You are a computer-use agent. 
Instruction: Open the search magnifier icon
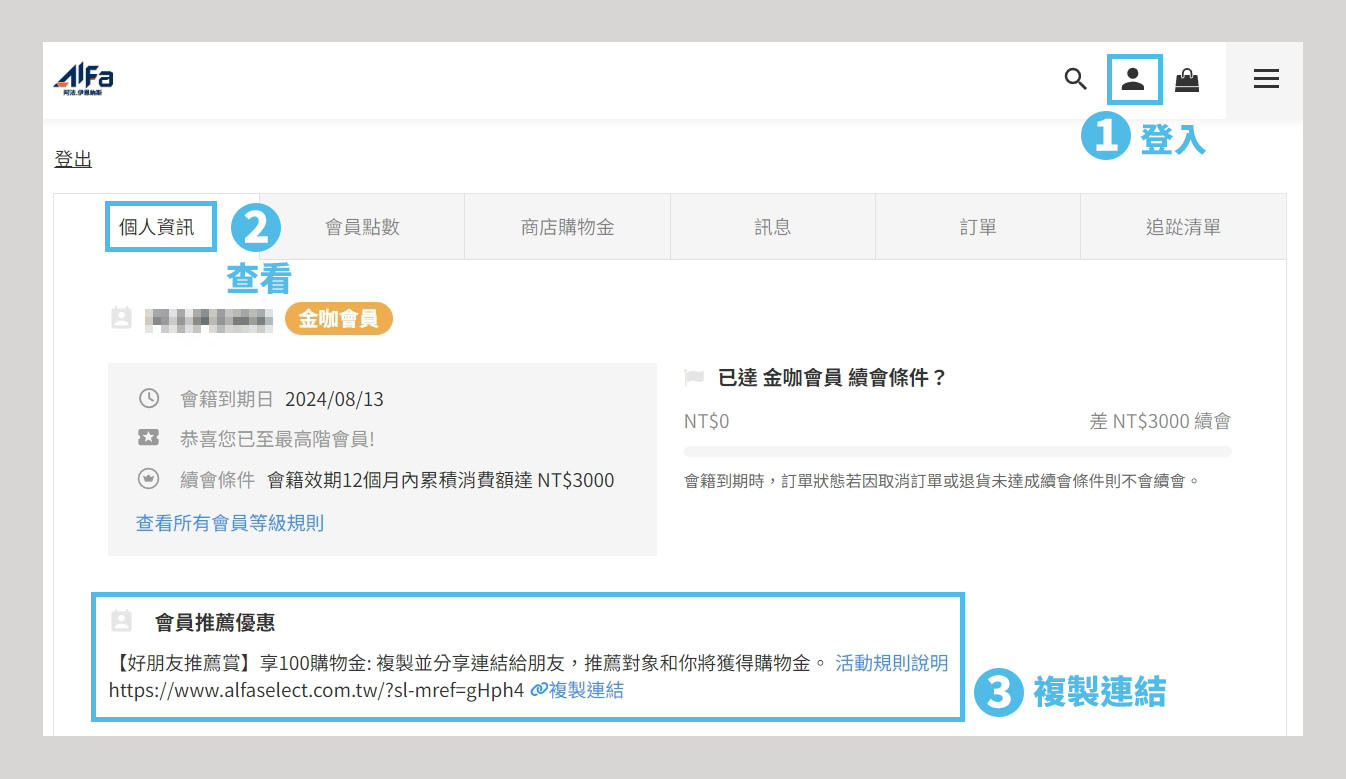coord(1075,79)
